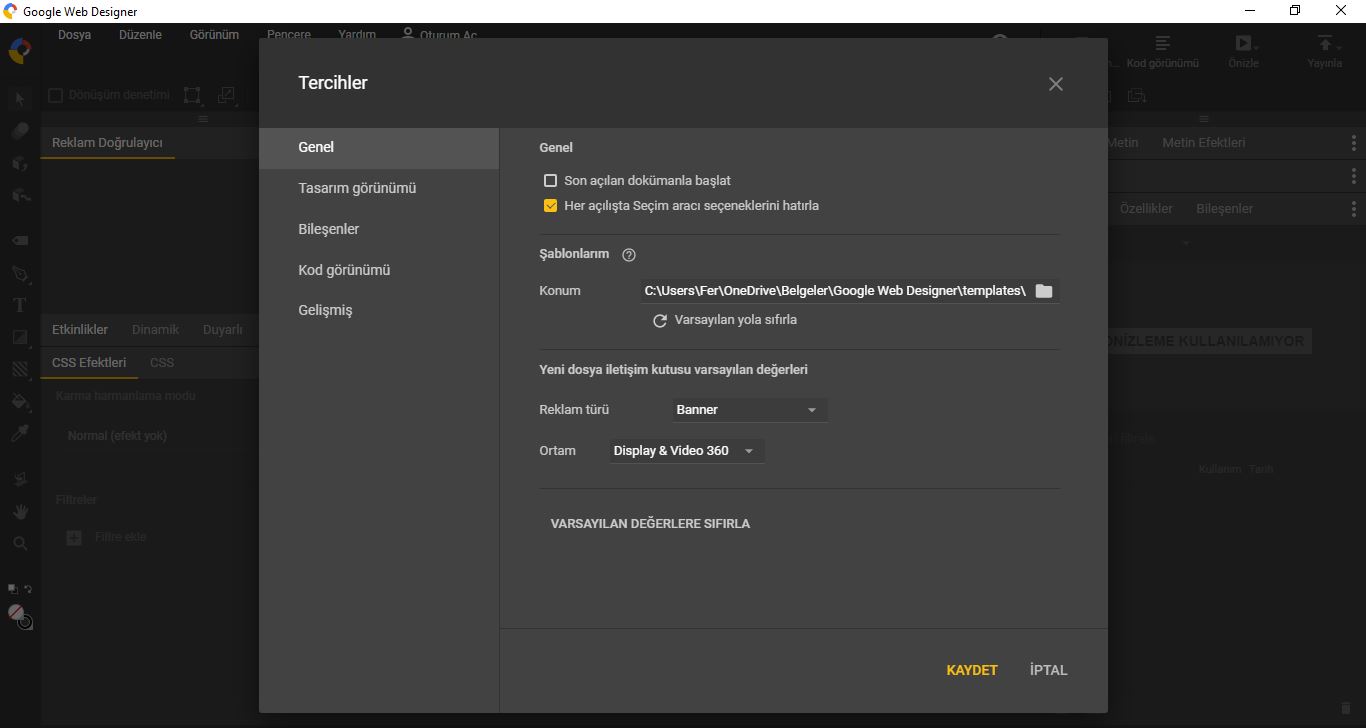The image size is (1366, 728).
Task: Click İPTAL to cancel
Action: (1049, 671)
